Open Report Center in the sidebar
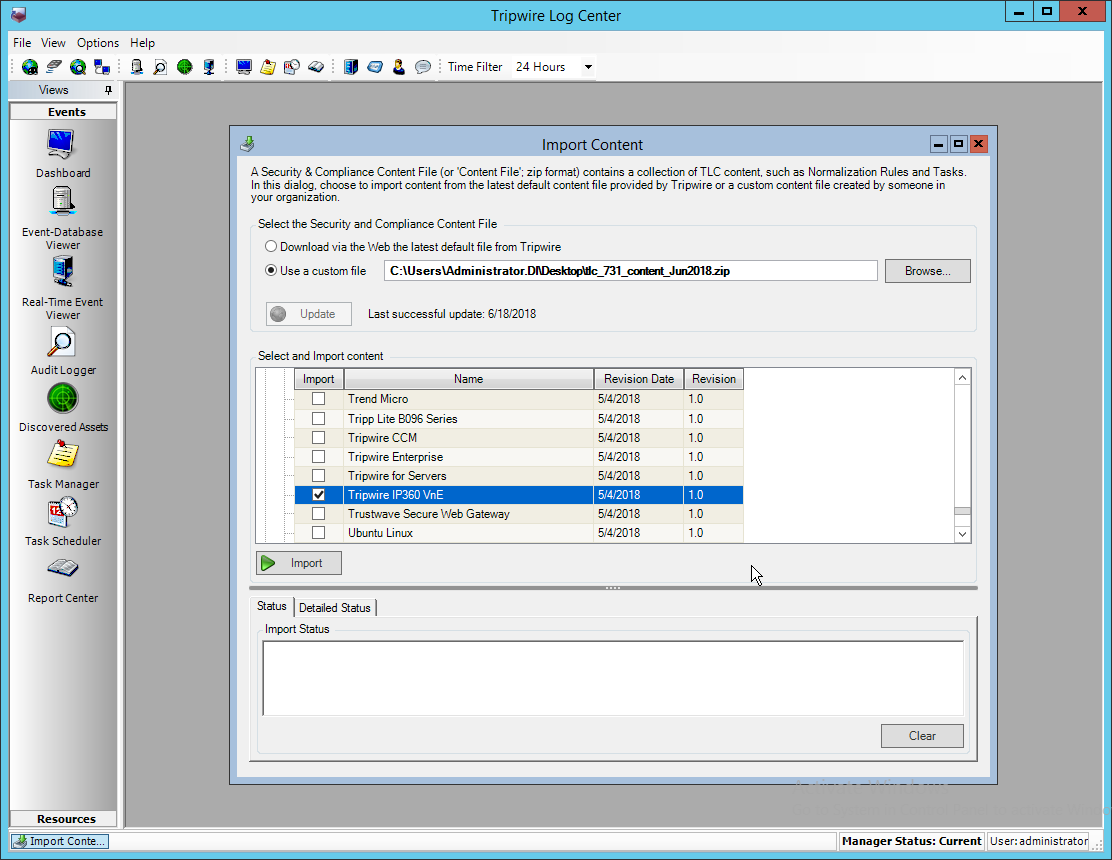1112x860 pixels. (x=62, y=580)
